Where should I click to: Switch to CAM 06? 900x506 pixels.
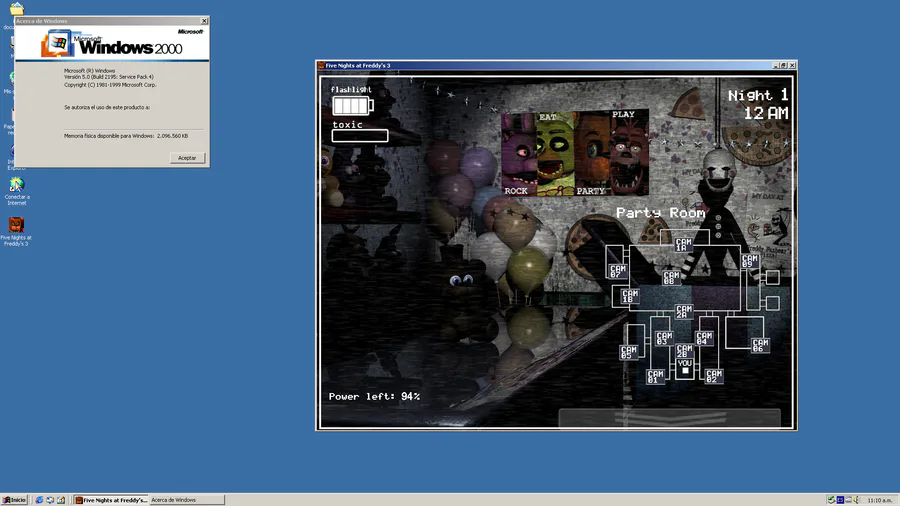coord(760,345)
